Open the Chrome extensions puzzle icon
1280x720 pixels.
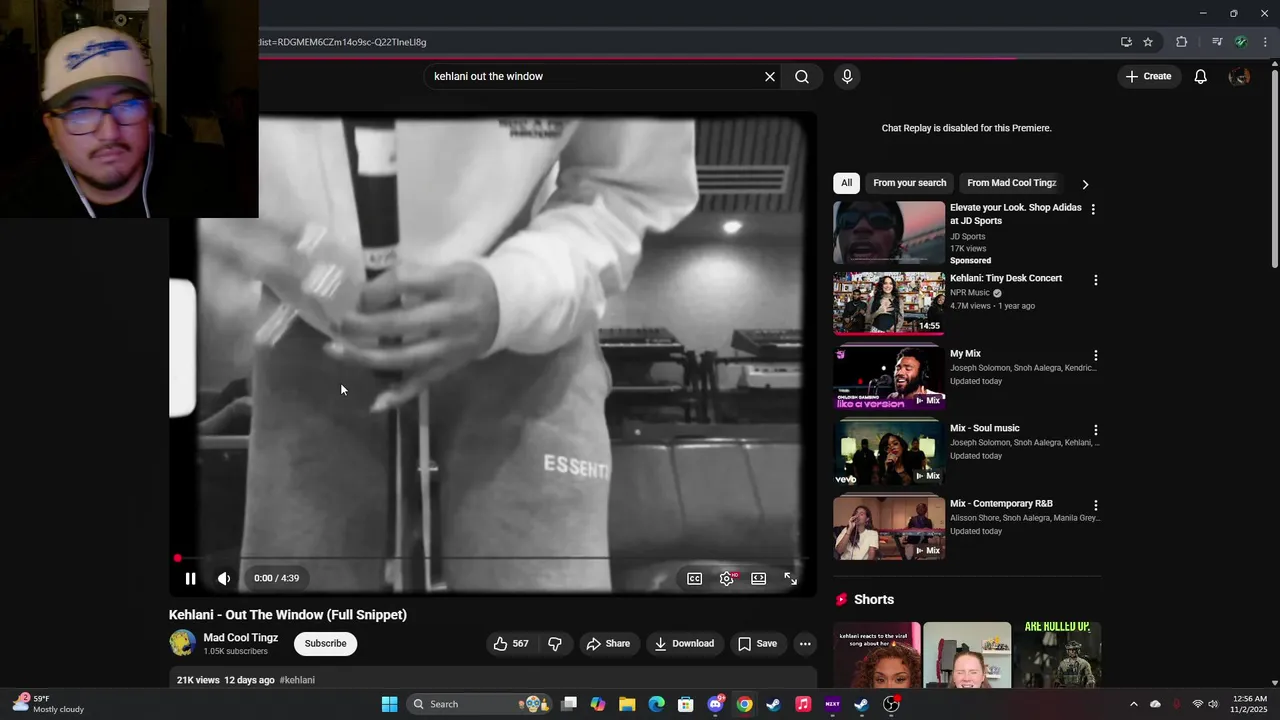1182,42
